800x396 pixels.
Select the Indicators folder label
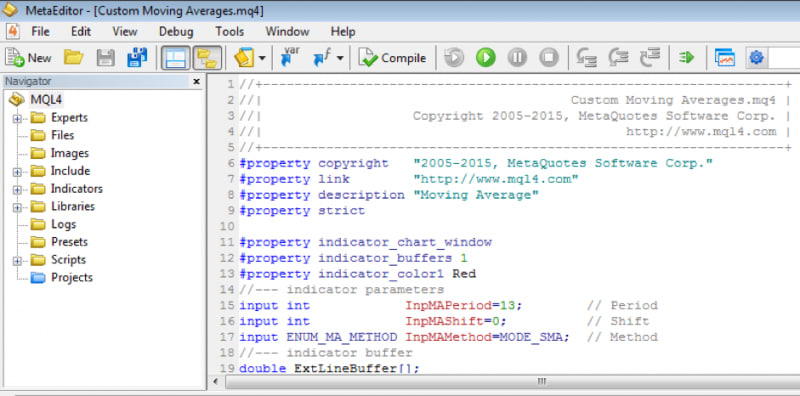[x=77, y=189]
